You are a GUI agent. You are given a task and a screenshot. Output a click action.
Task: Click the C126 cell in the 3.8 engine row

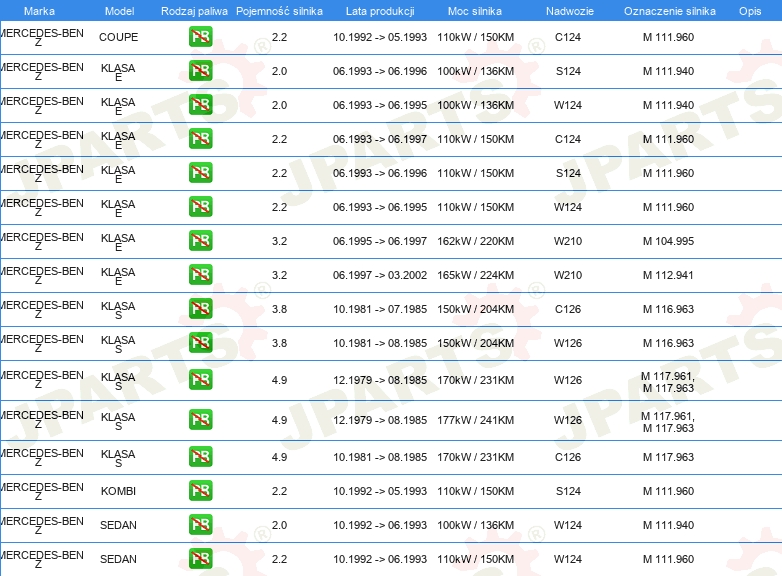568,309
